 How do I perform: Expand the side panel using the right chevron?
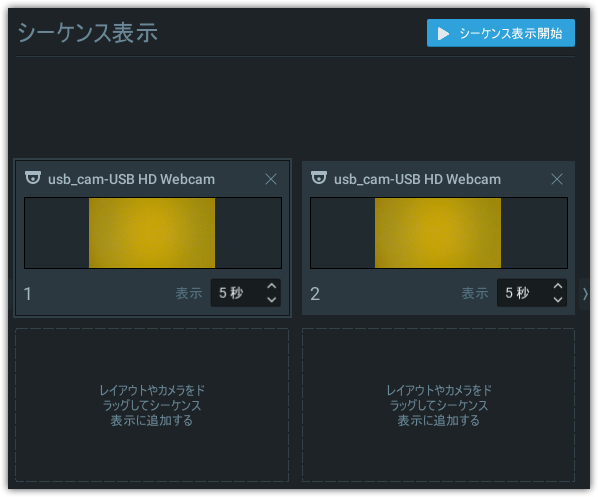[x=585, y=294]
